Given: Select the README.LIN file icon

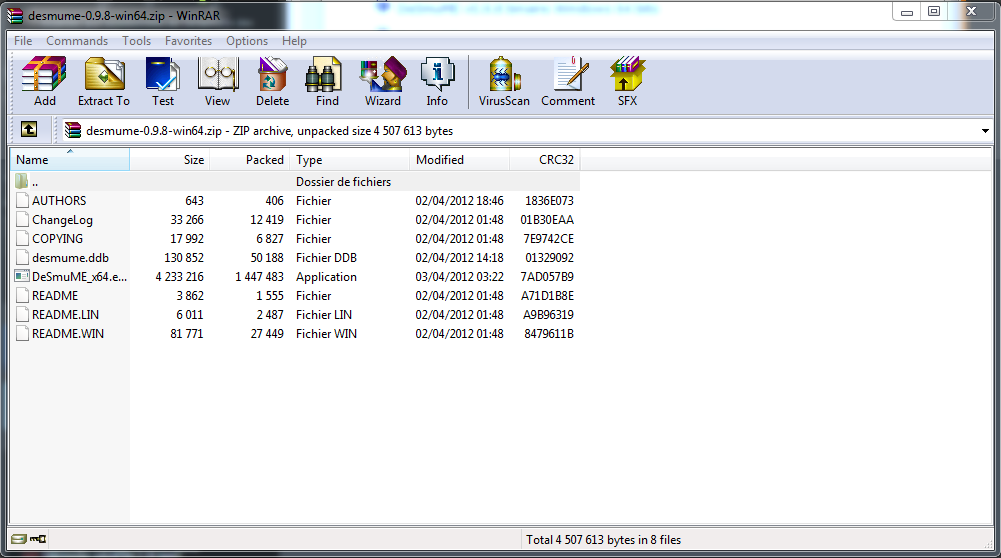Looking at the screenshot, I should pos(22,315).
